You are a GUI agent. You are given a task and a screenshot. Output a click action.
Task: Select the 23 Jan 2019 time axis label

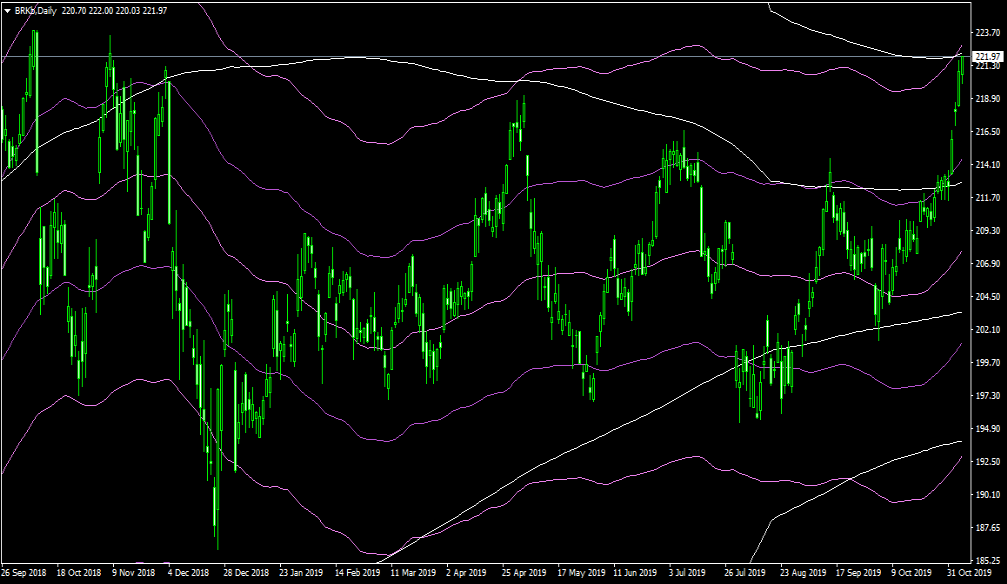[301, 574]
